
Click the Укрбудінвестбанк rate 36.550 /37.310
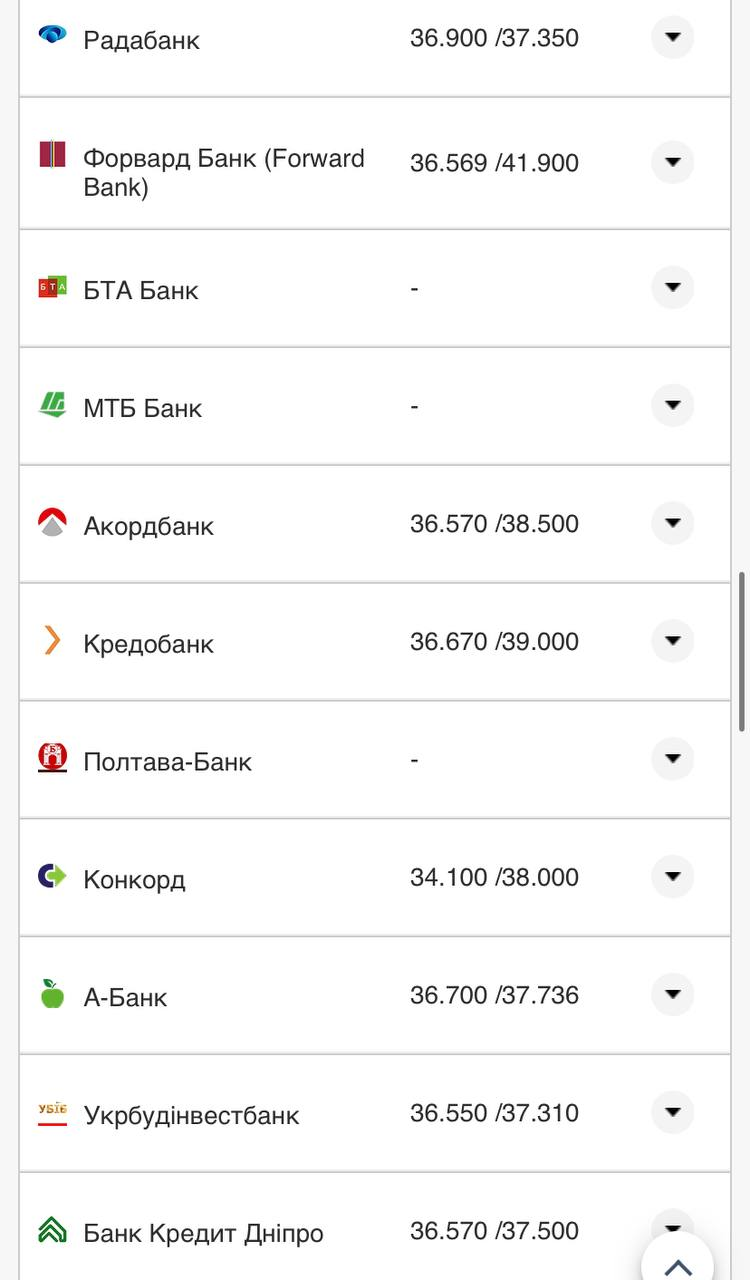[494, 1113]
